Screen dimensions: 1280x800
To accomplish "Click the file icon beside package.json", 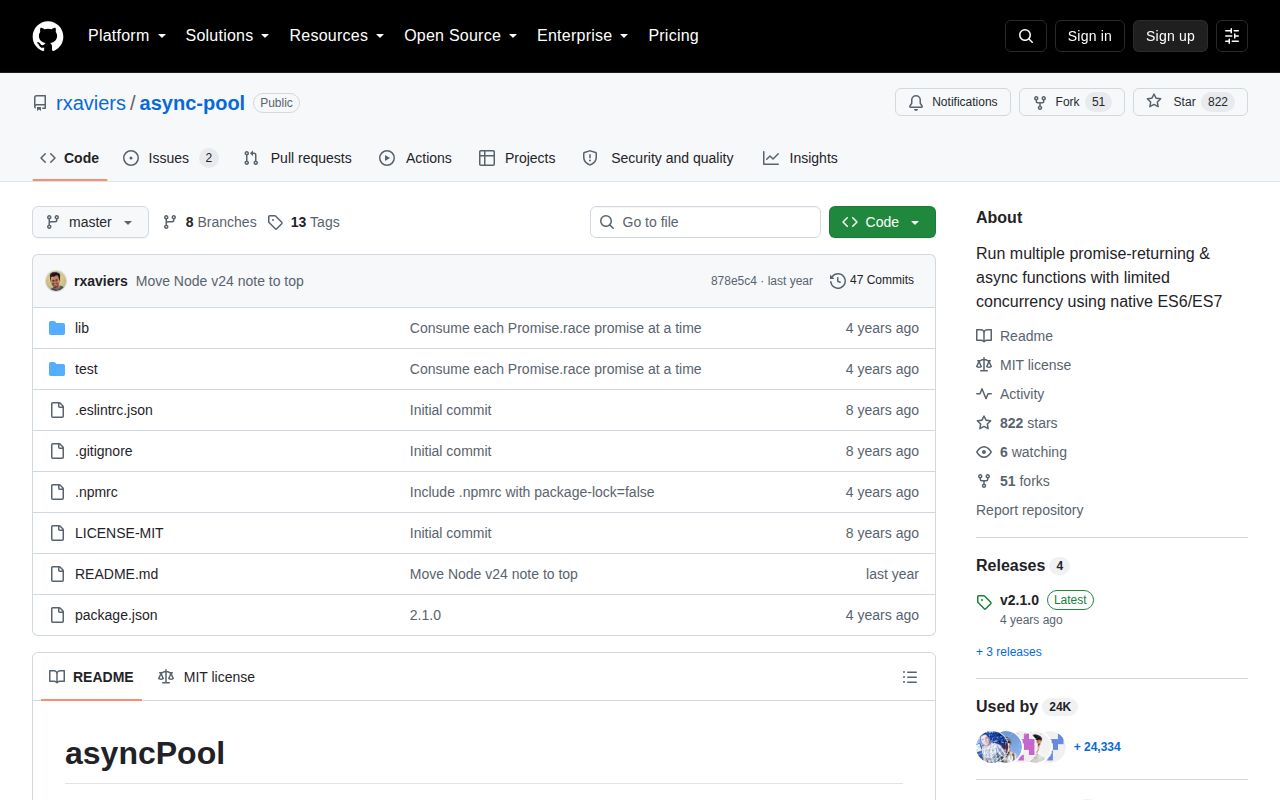I will click(x=57, y=615).
